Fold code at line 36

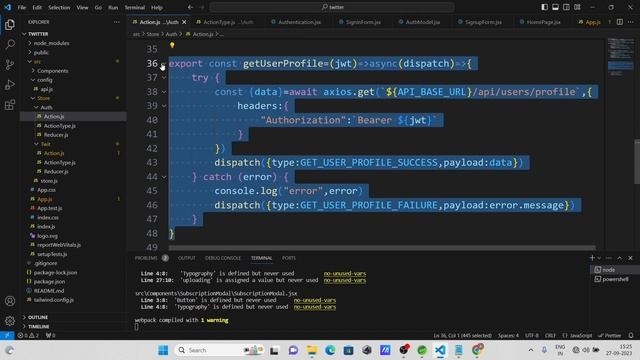pyautogui.click(x=164, y=64)
